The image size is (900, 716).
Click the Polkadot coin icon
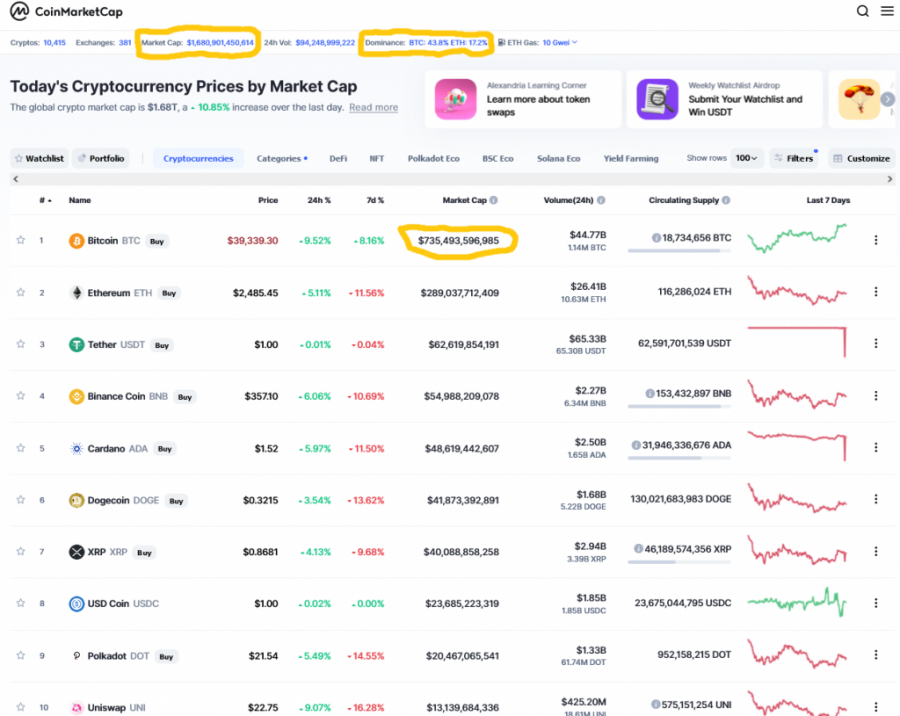pos(76,656)
